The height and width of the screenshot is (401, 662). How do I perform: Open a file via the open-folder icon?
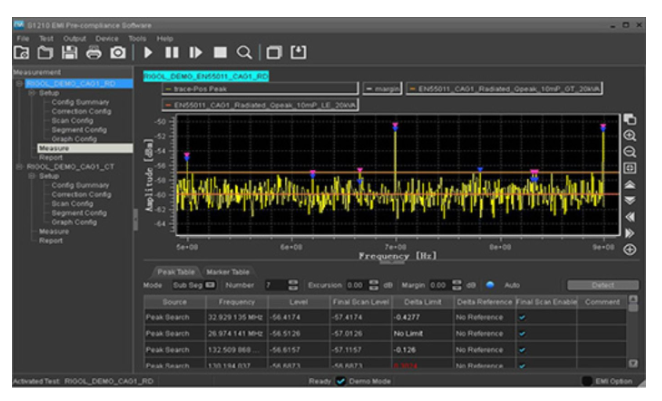tap(45, 52)
